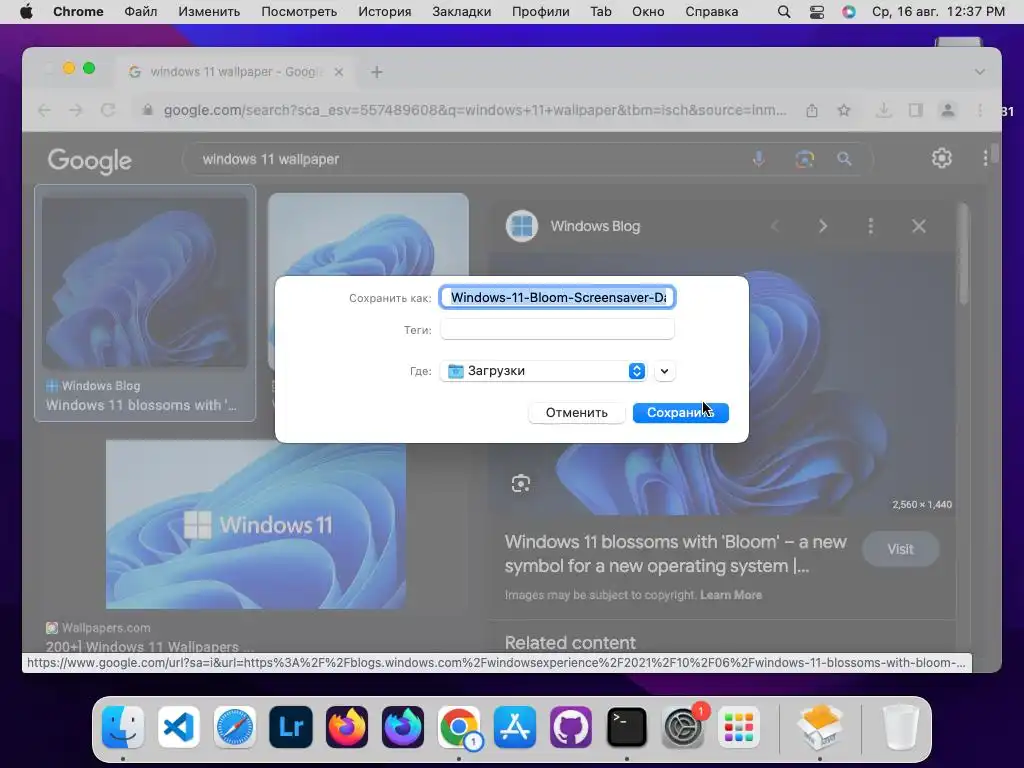This screenshot has height=768, width=1024.
Task: Open App Store from the dock
Action: pyautogui.click(x=515, y=727)
